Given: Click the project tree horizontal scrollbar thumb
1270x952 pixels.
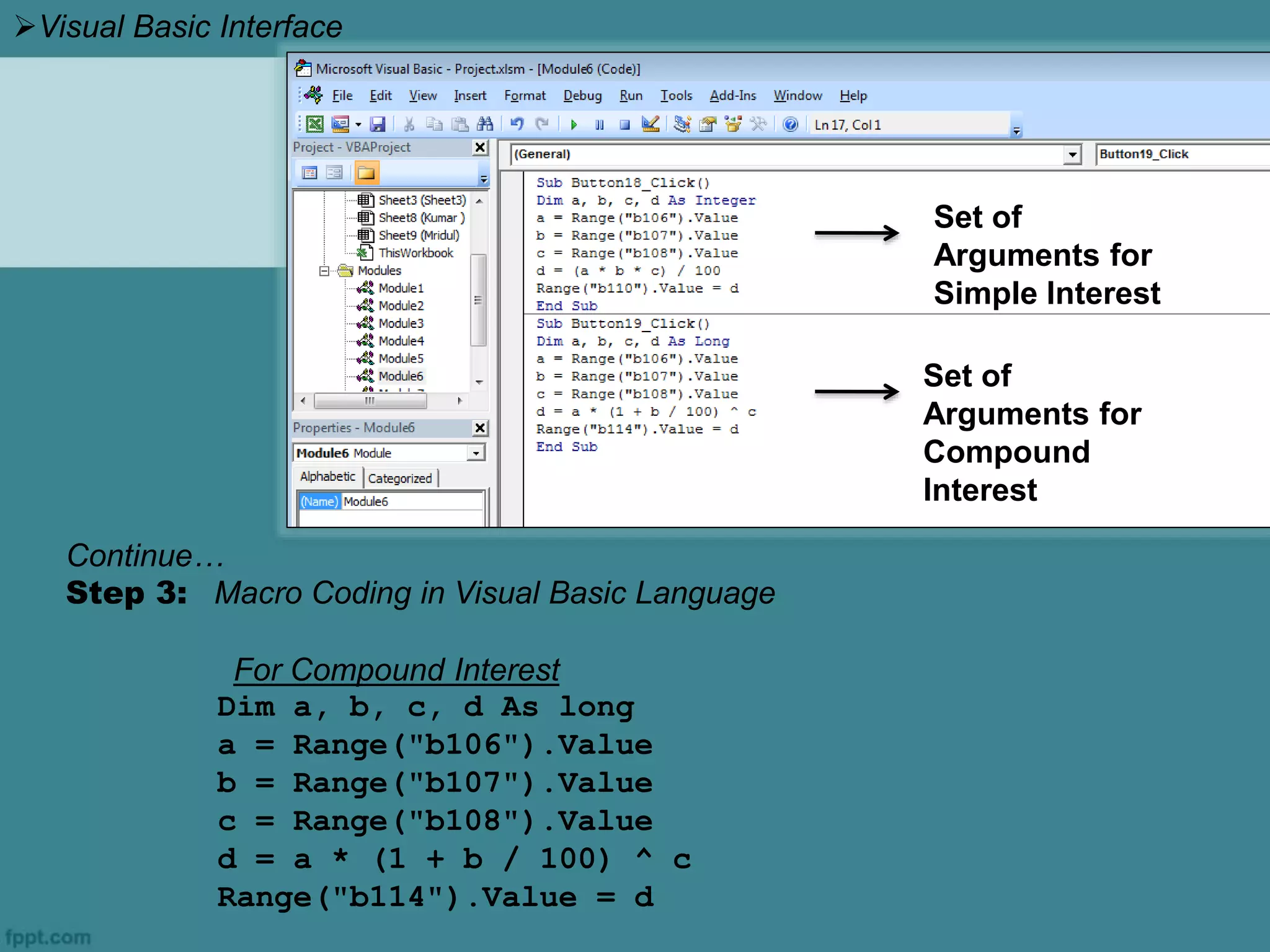Looking at the screenshot, I should click(370, 401).
